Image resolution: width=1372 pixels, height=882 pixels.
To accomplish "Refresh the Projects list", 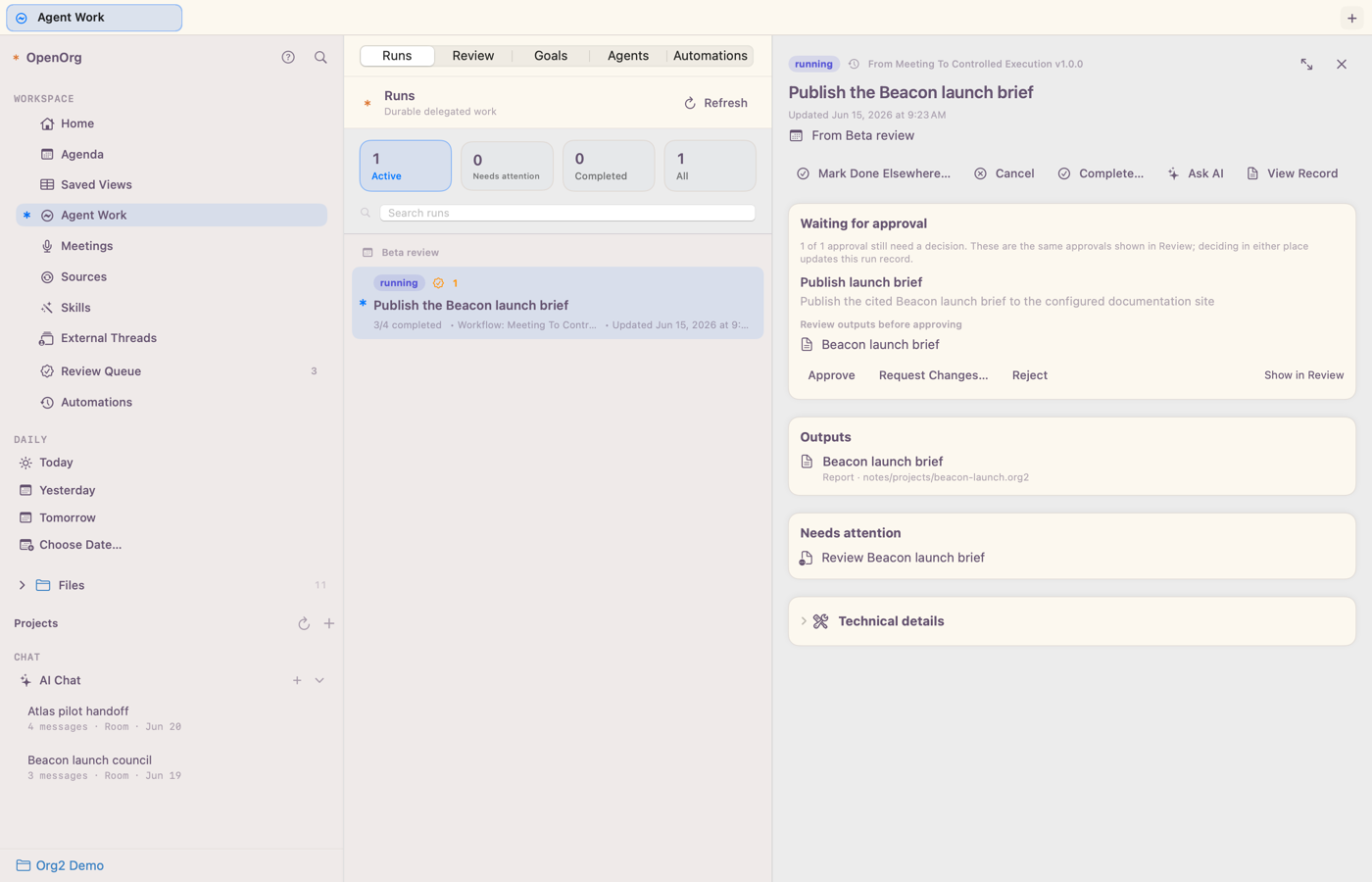I will click(304, 623).
